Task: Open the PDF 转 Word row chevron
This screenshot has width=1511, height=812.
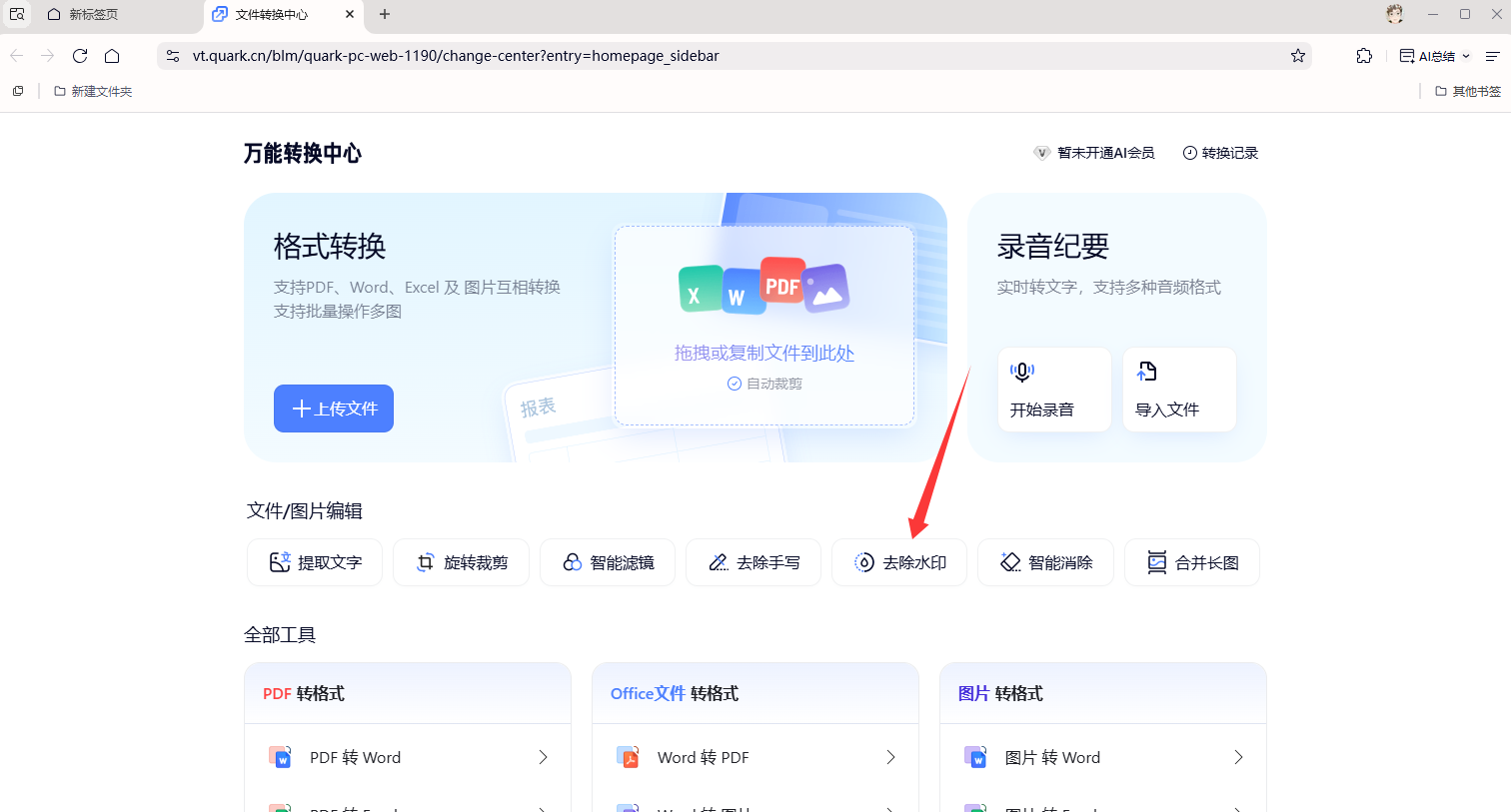Action: pyautogui.click(x=543, y=757)
